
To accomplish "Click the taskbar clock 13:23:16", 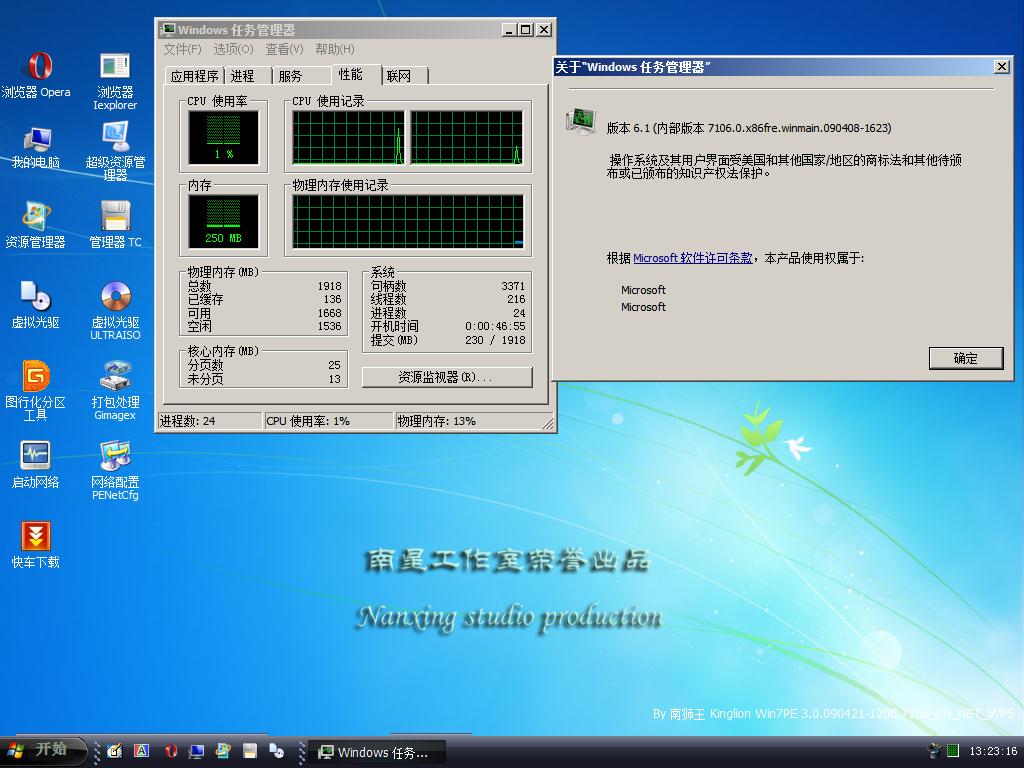I will tap(993, 751).
